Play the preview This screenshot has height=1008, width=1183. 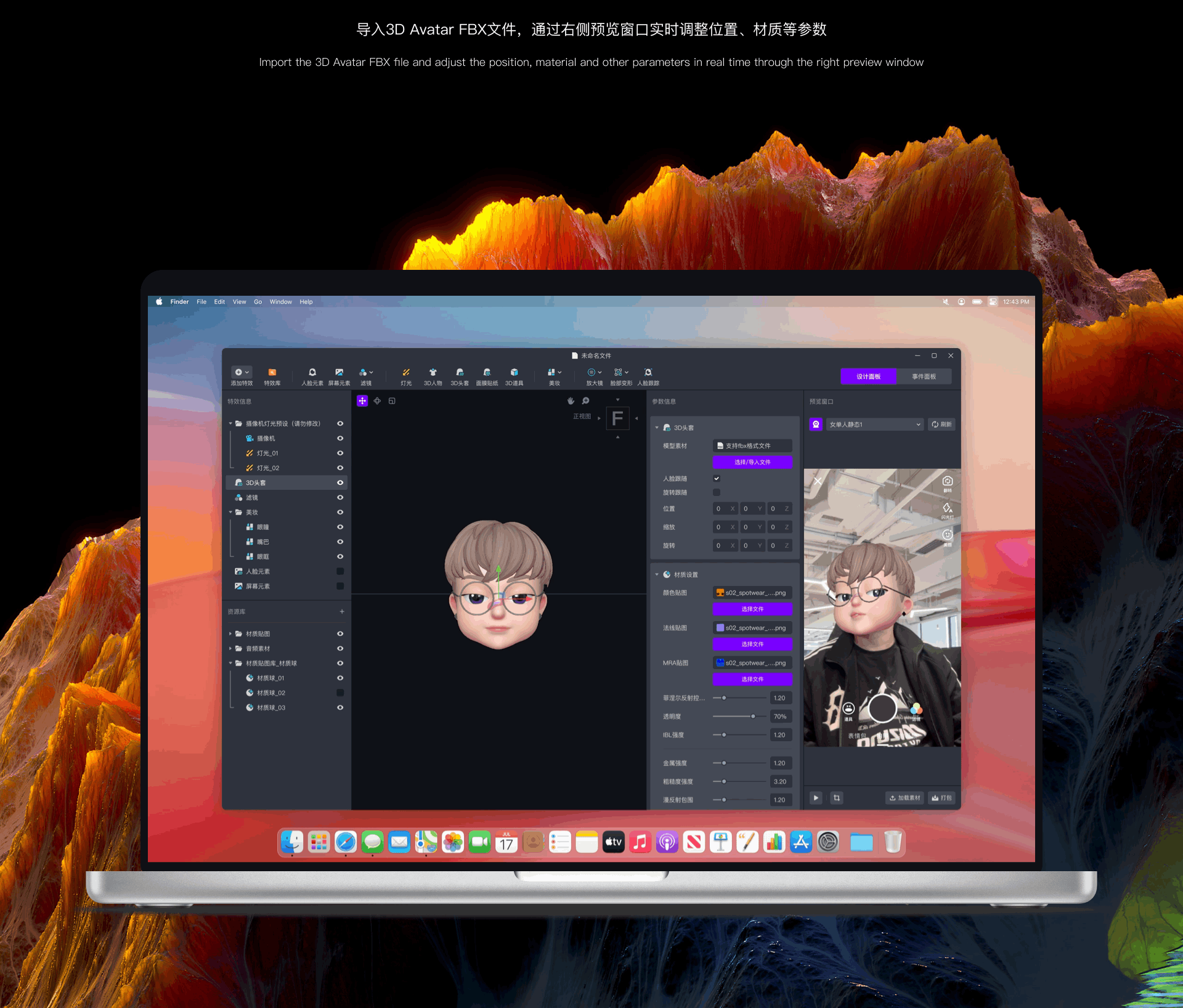816,798
